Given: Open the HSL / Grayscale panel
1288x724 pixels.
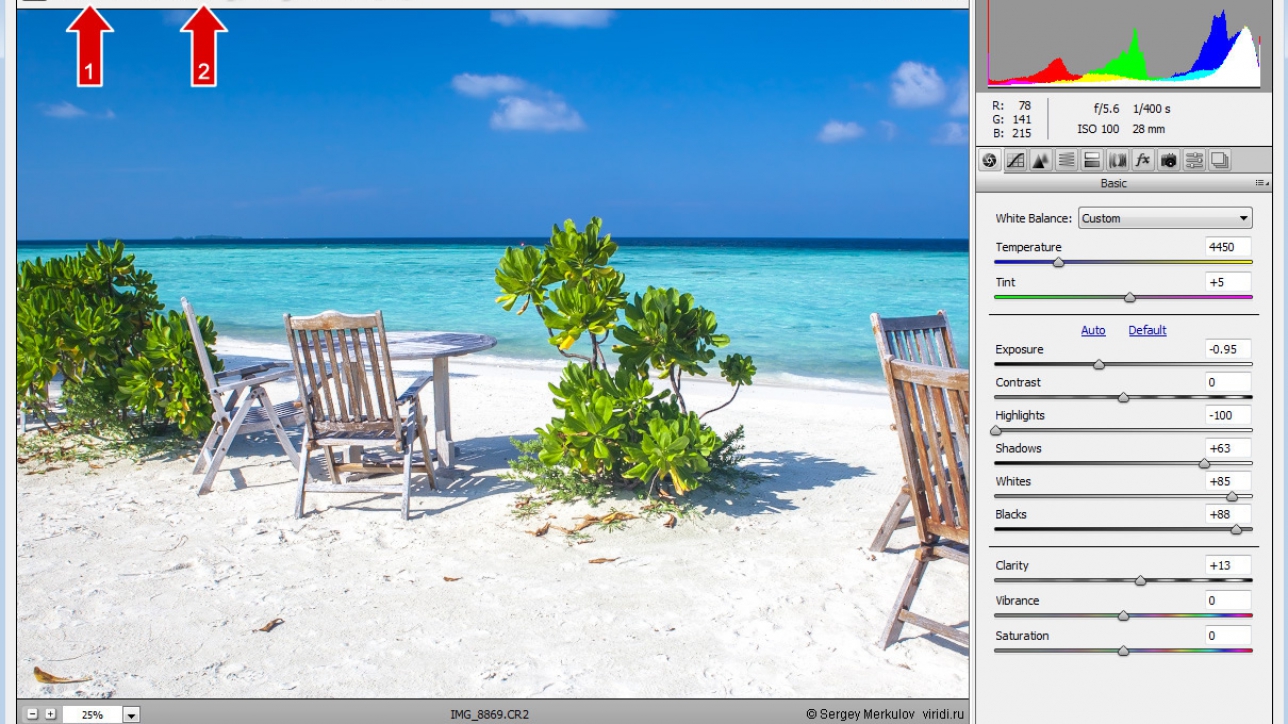Looking at the screenshot, I should click(1067, 160).
